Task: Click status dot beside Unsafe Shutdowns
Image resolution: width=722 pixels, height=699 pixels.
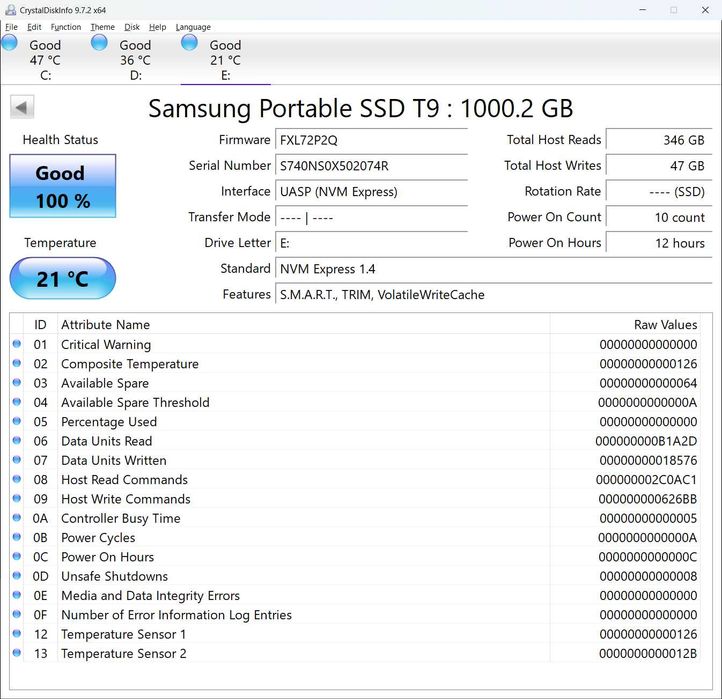Action: click(x=17, y=576)
